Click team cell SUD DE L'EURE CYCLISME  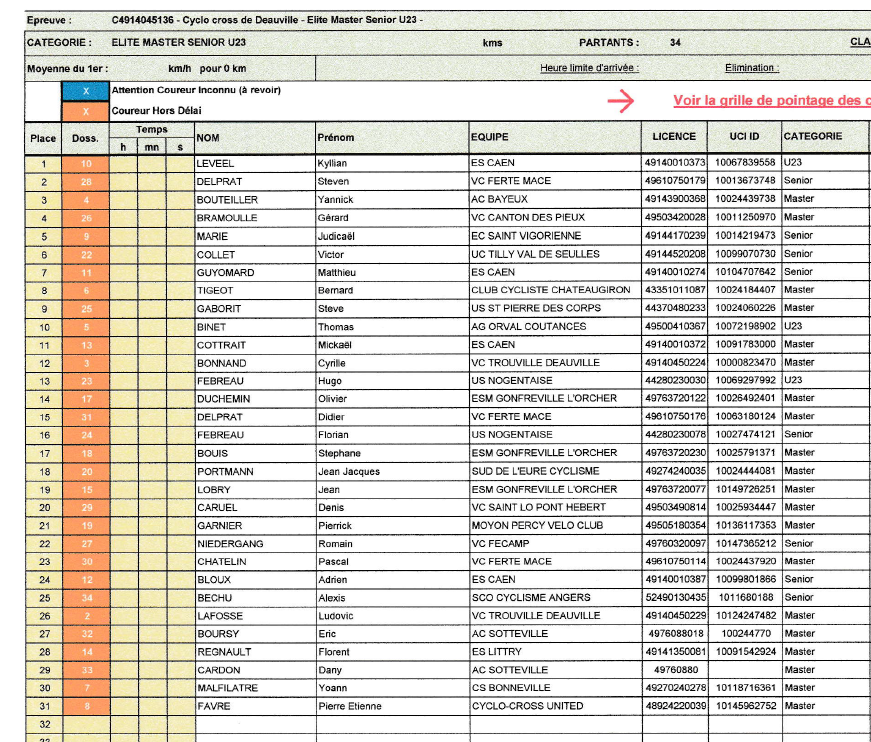555,471
